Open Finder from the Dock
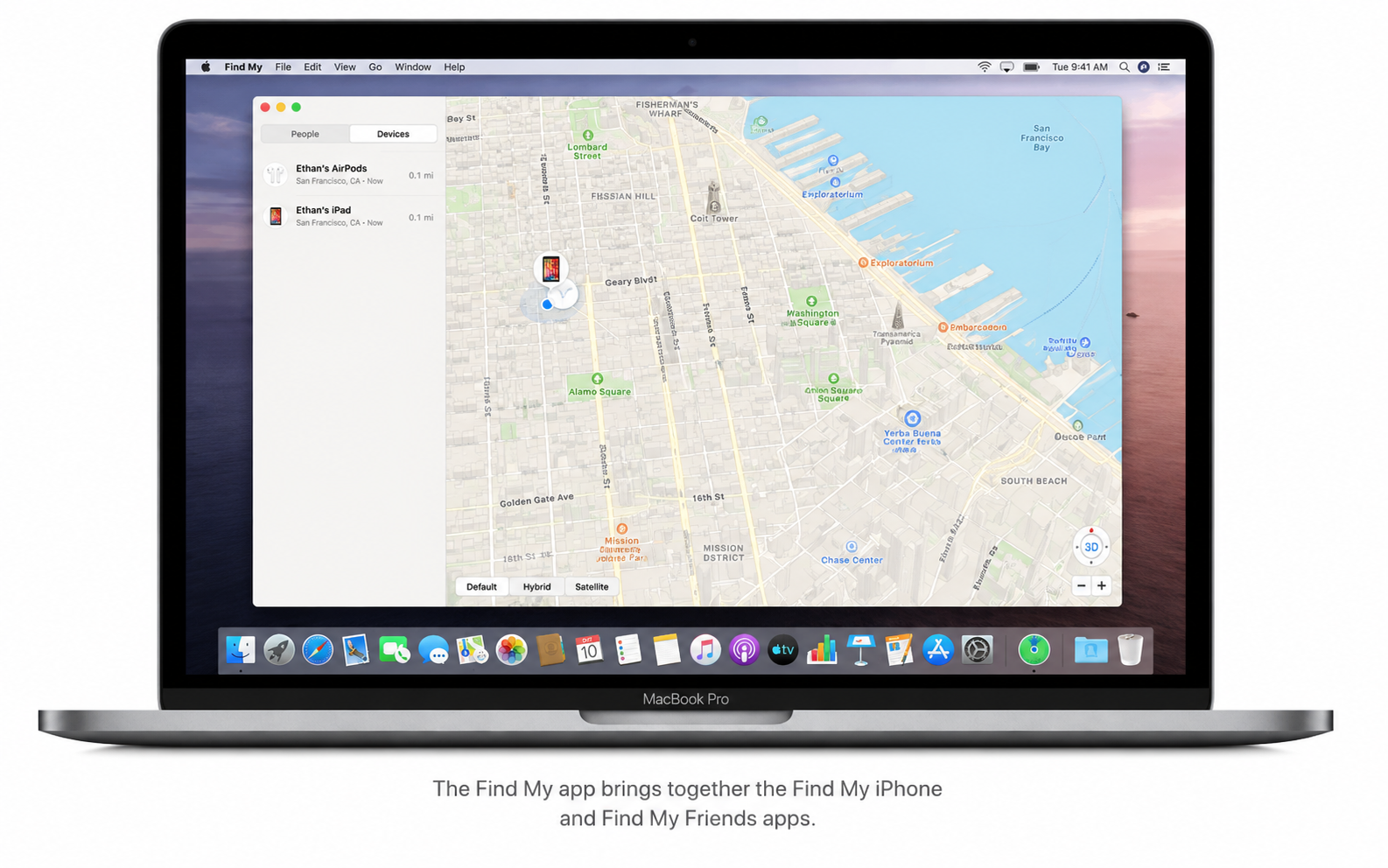1388x868 pixels. (x=241, y=650)
